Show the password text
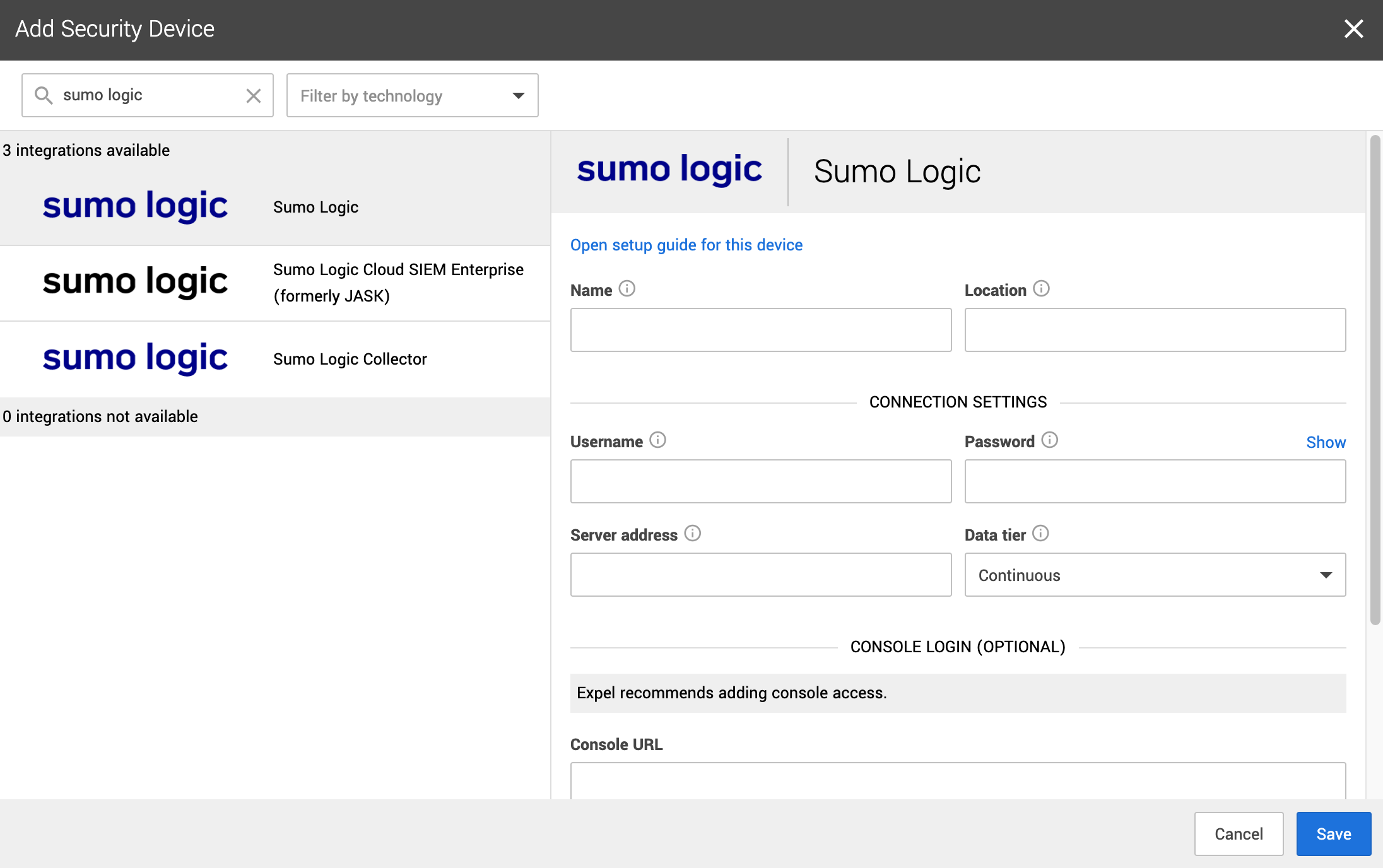The image size is (1383, 868). point(1325,442)
